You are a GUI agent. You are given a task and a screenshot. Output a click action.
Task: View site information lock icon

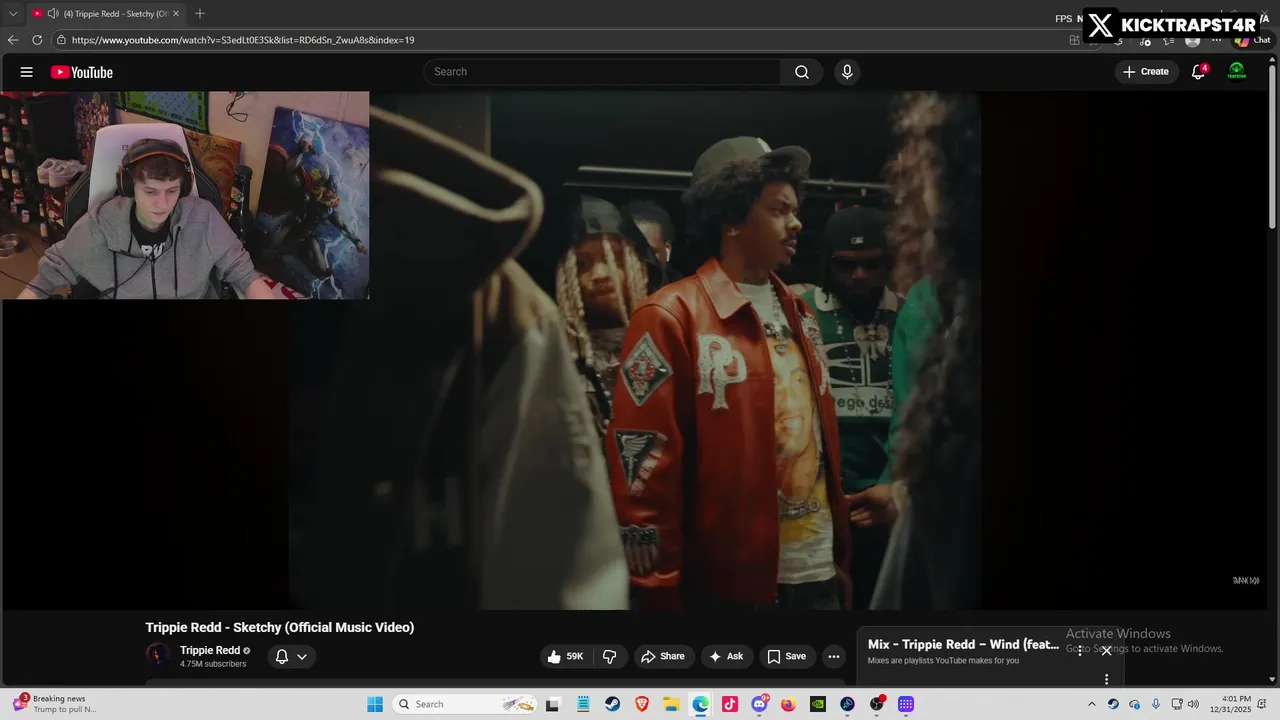click(61, 40)
